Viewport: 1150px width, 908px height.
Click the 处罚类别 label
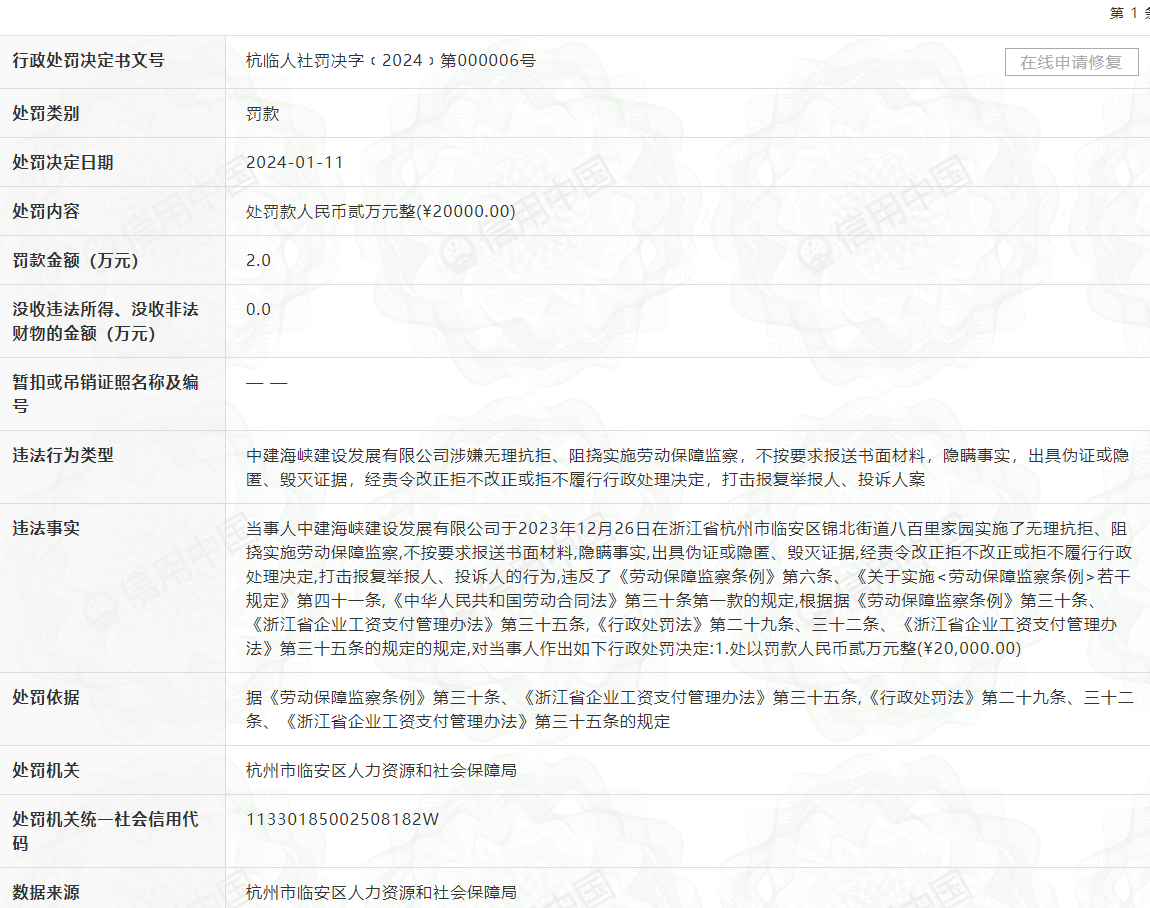[45, 114]
